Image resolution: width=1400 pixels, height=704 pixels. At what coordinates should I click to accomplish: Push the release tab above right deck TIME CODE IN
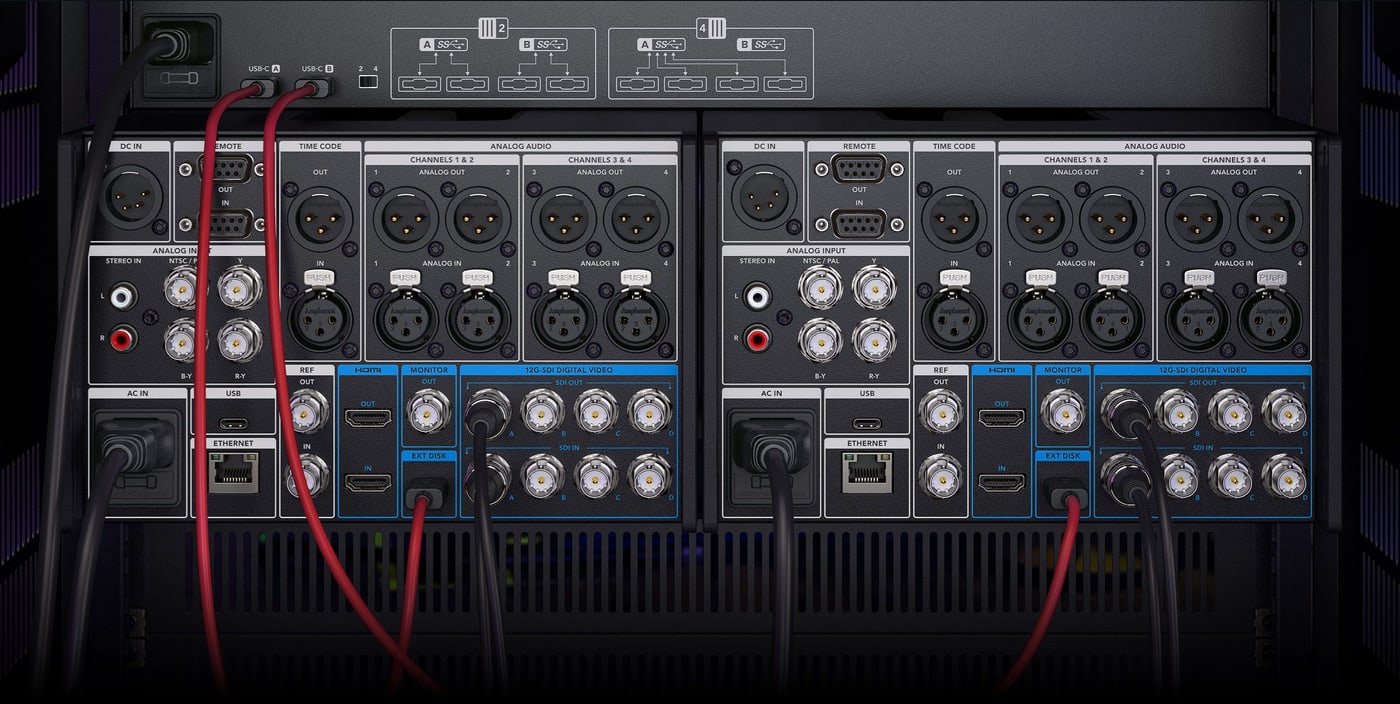(x=954, y=277)
